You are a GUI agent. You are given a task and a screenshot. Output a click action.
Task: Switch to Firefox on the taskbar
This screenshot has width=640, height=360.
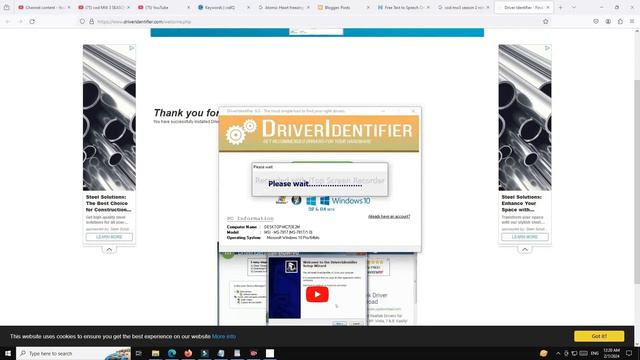click(x=188, y=353)
